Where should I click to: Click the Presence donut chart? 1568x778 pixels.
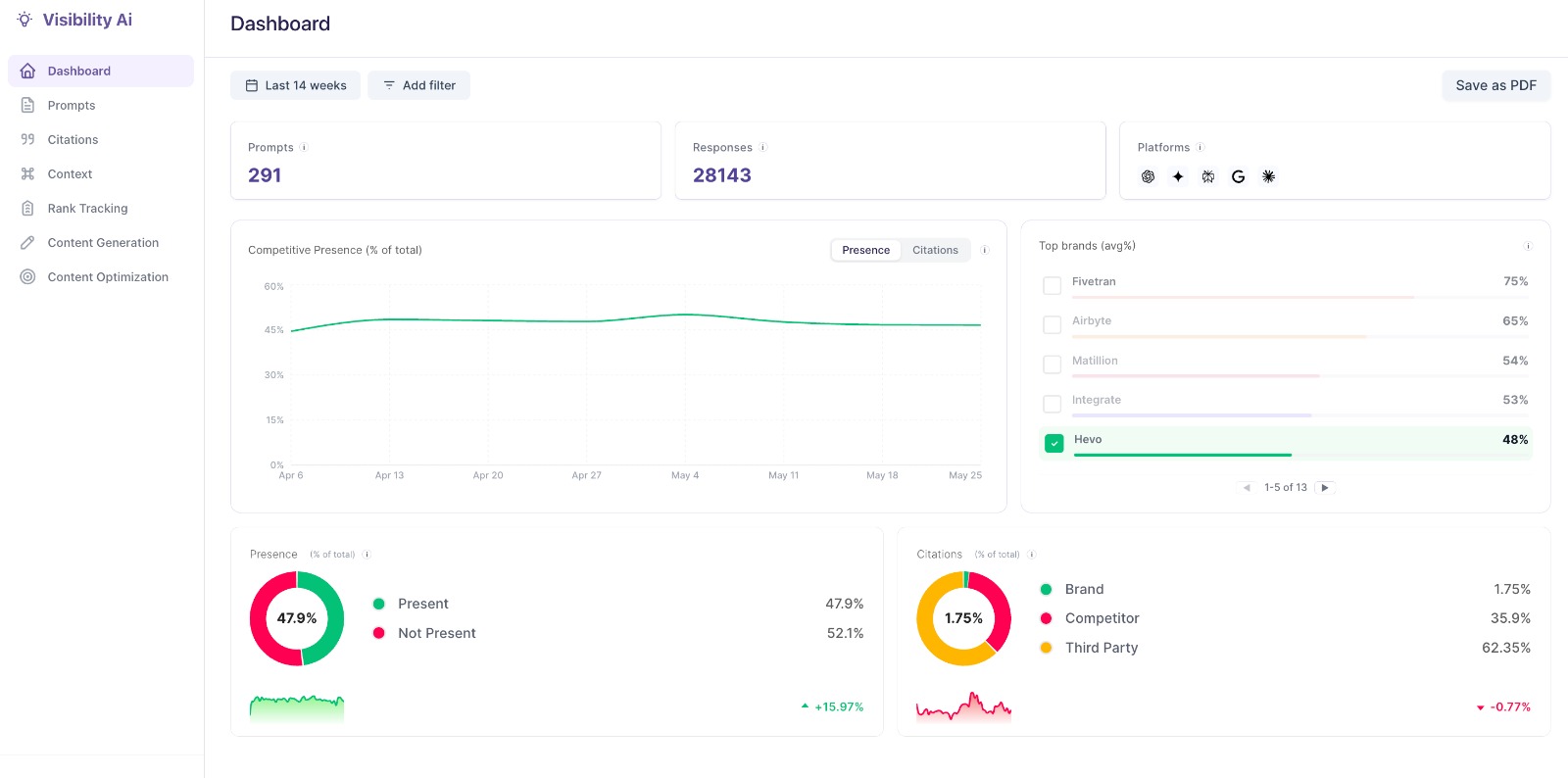(297, 618)
